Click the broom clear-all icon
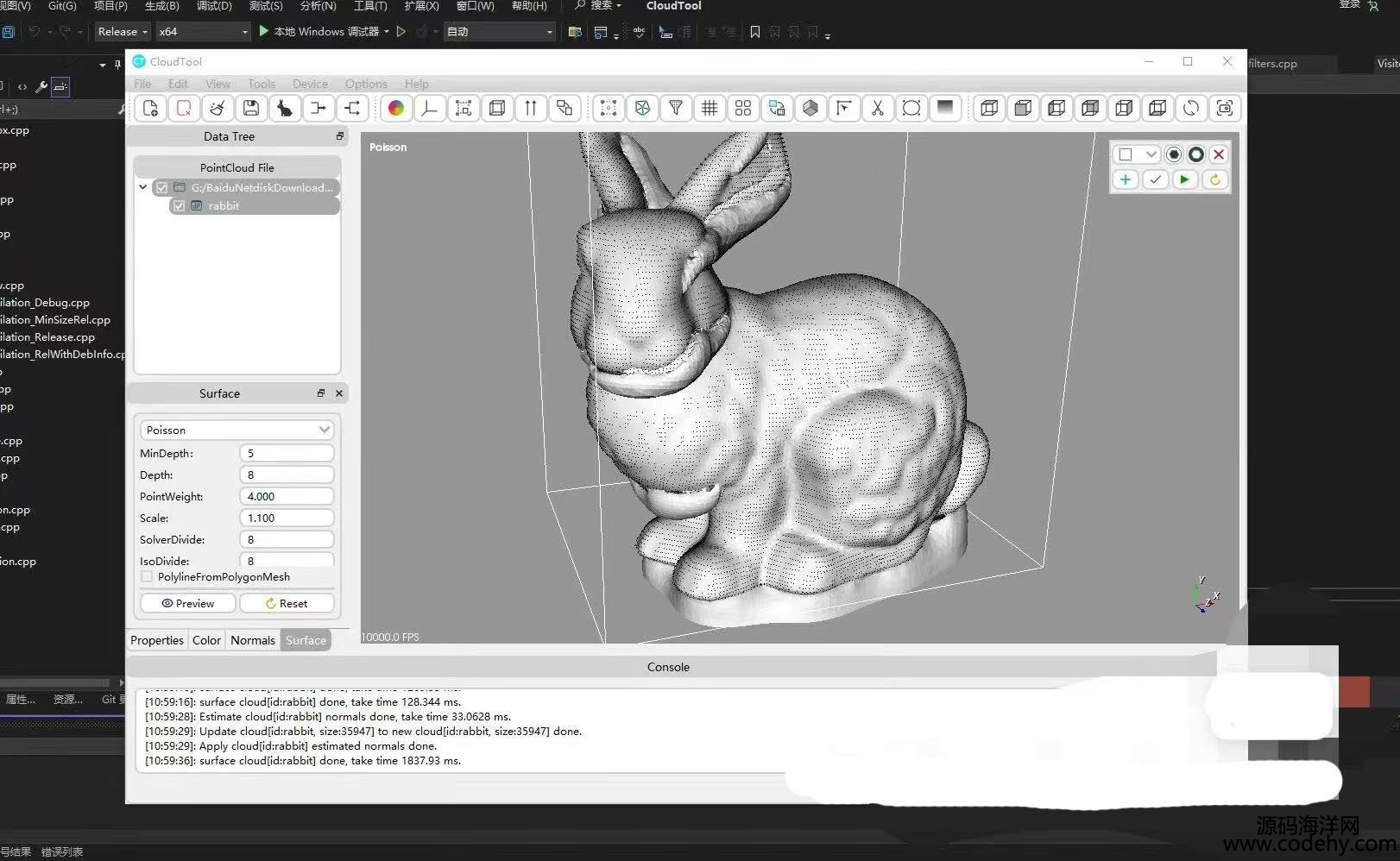This screenshot has height=861, width=1400. (218, 108)
